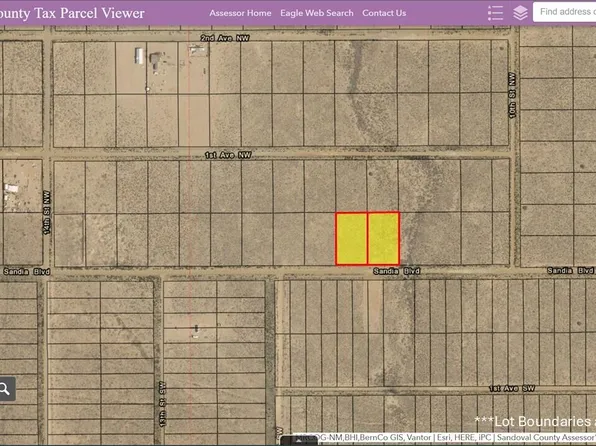Click the magnifier search icon
The image size is (596, 446).
[x=5, y=389]
